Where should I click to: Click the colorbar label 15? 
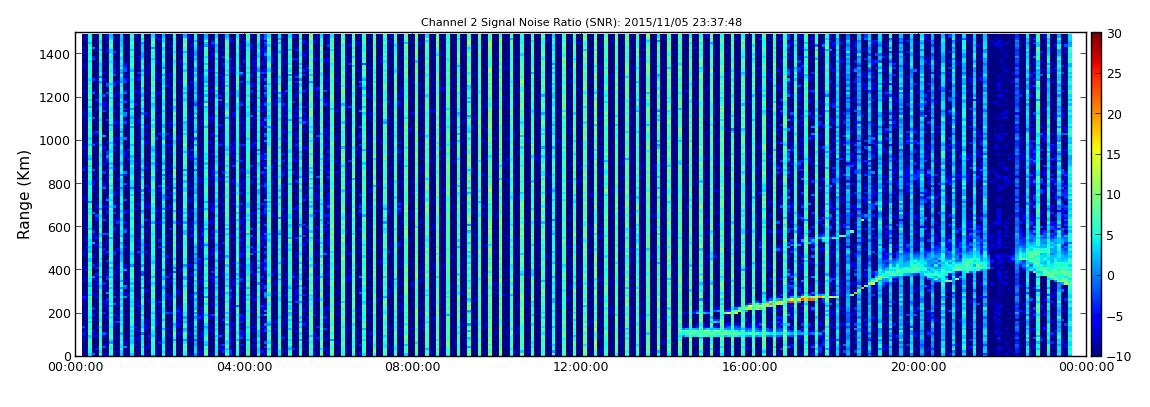pos(1115,155)
